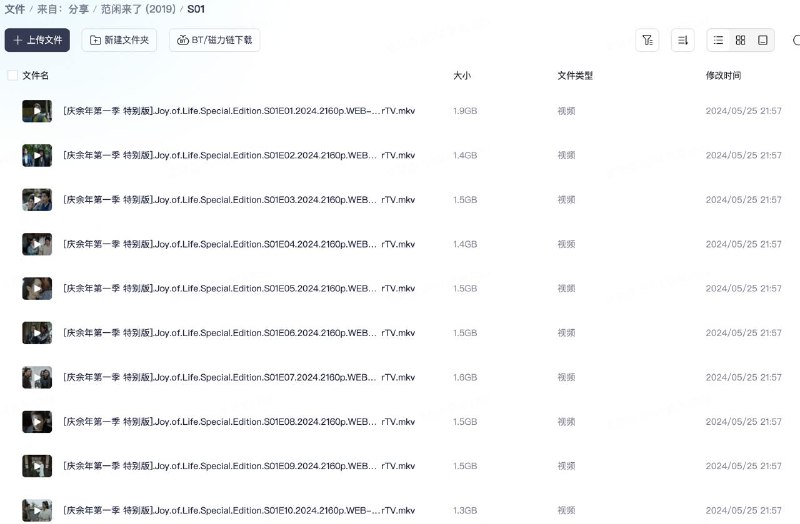Image resolution: width=800 pixels, height=524 pixels.
Task: Click the search icon at right edge
Action: (x=796, y=40)
